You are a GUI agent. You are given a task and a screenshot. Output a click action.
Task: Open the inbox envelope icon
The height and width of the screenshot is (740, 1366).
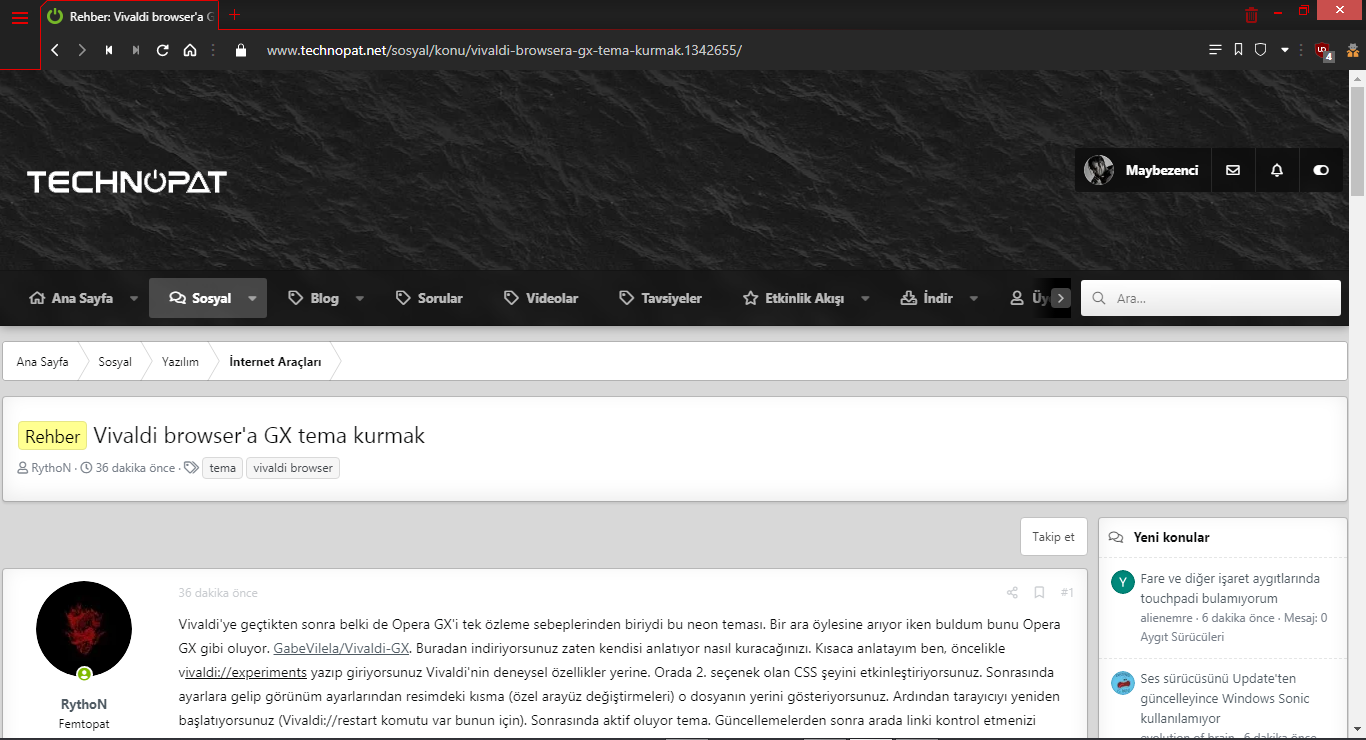(1233, 171)
